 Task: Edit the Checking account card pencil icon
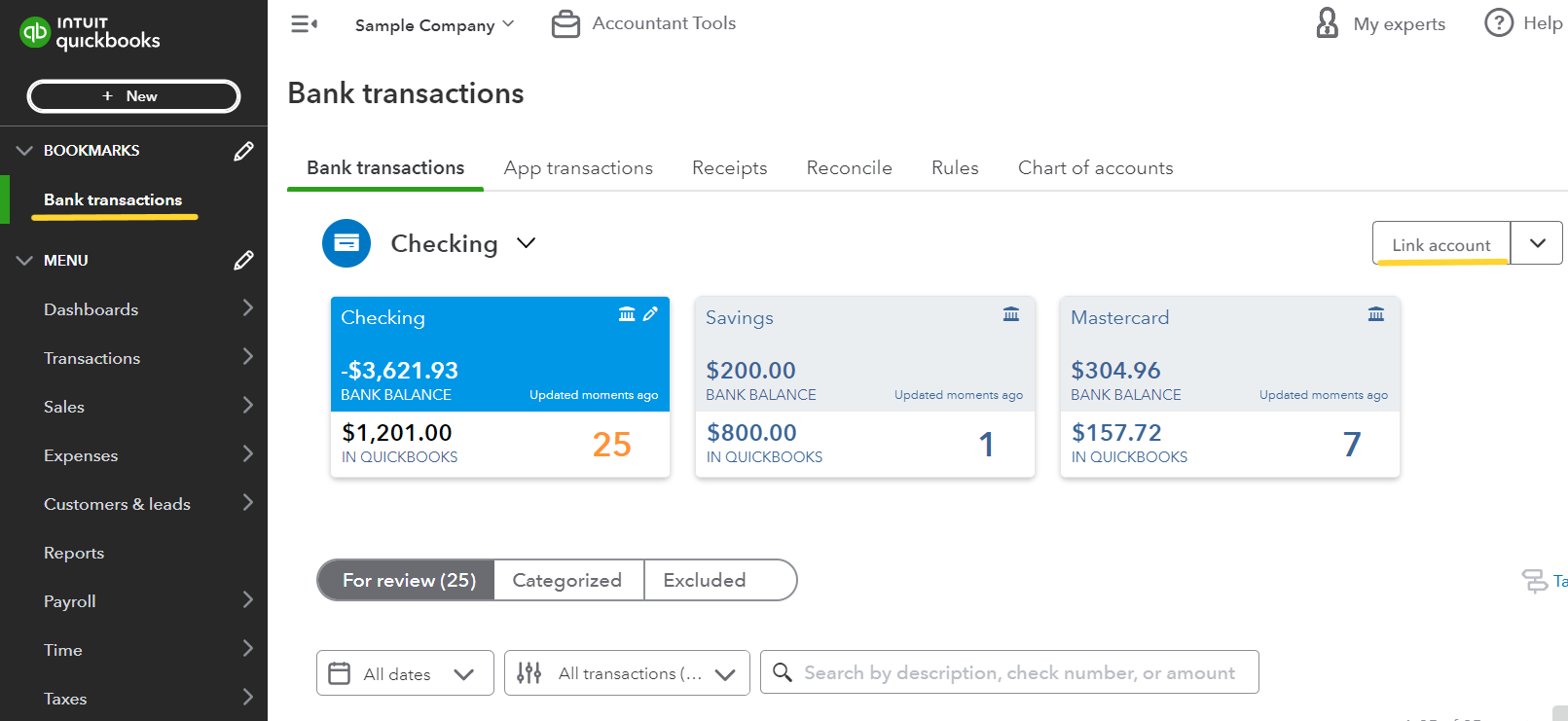coord(650,313)
